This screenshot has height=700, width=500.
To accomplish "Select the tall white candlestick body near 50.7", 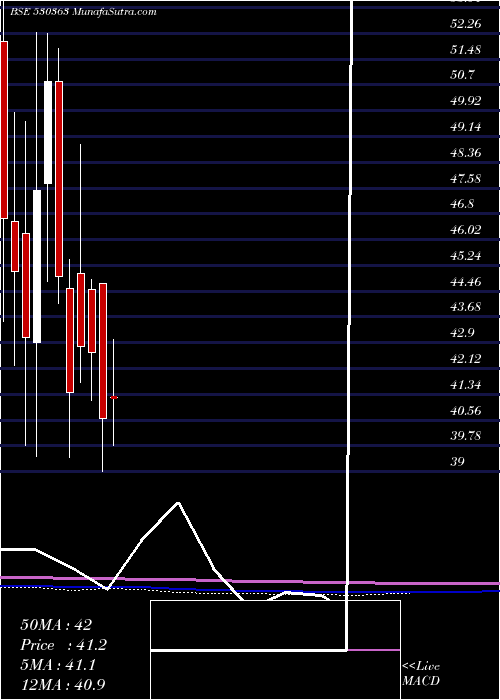I will pos(48,132).
